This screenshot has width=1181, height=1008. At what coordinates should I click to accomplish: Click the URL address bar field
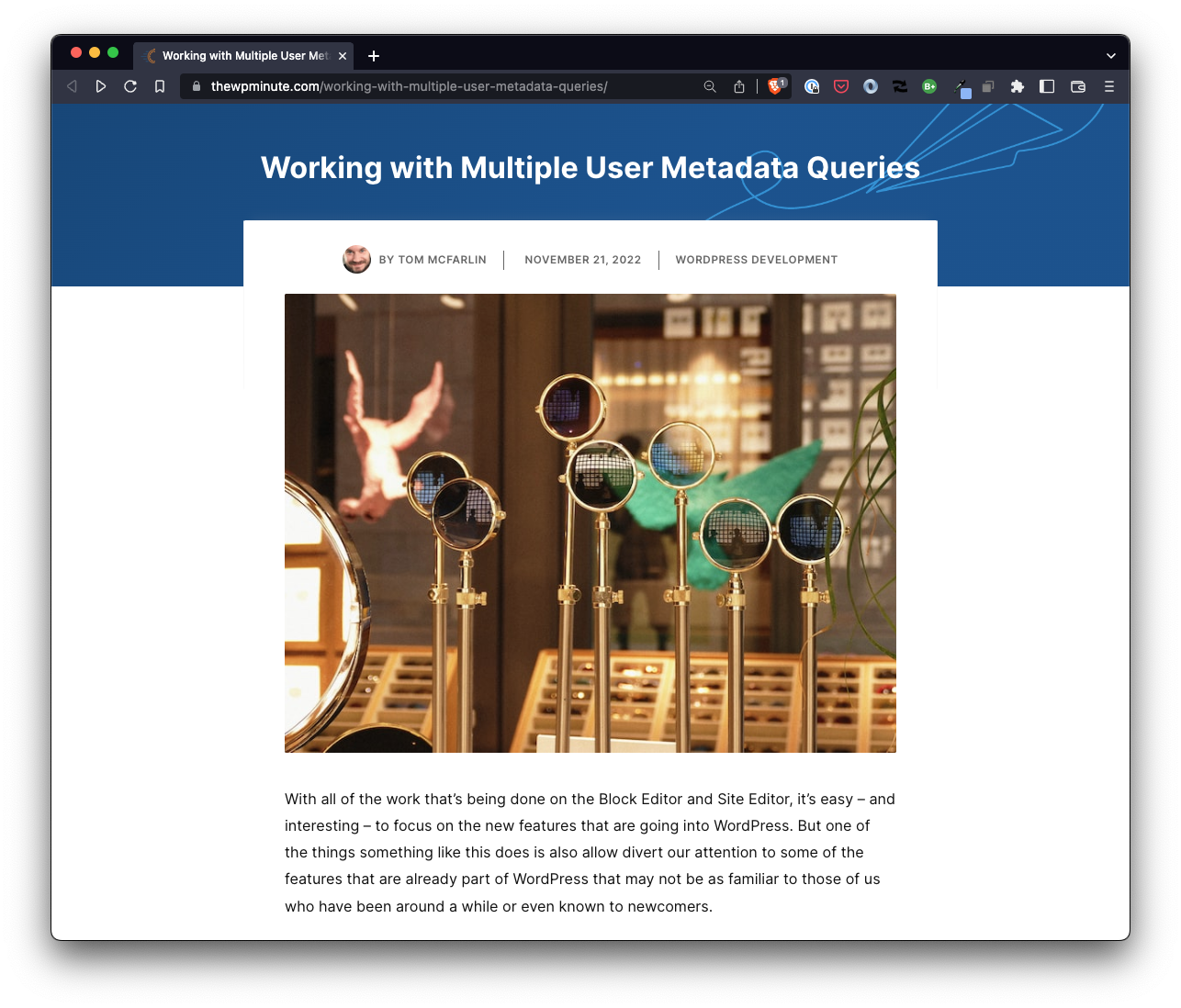point(441,86)
